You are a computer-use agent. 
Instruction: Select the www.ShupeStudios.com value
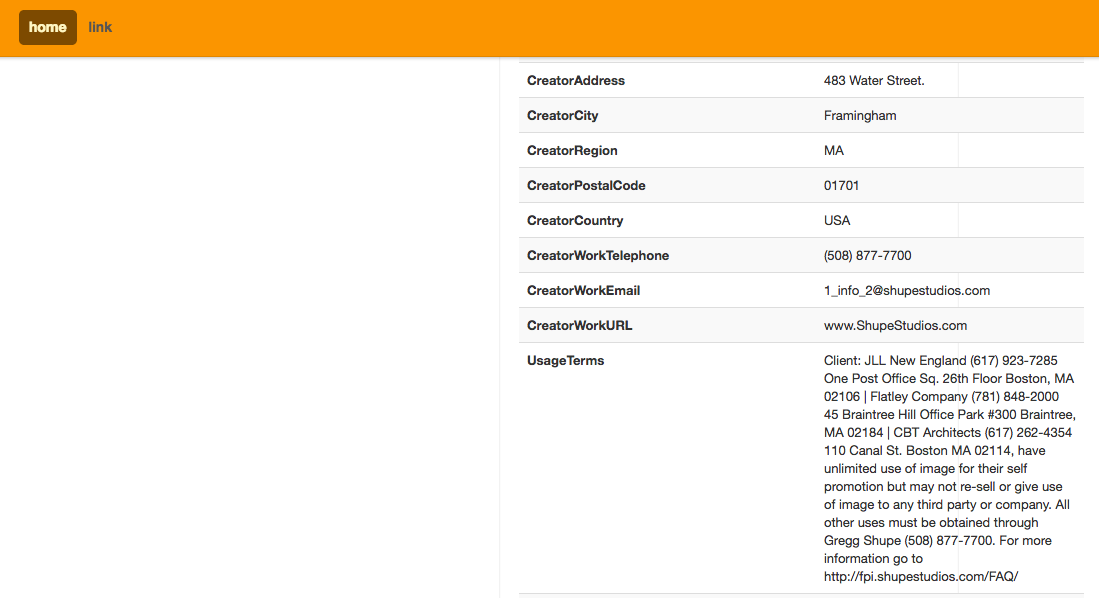[895, 326]
